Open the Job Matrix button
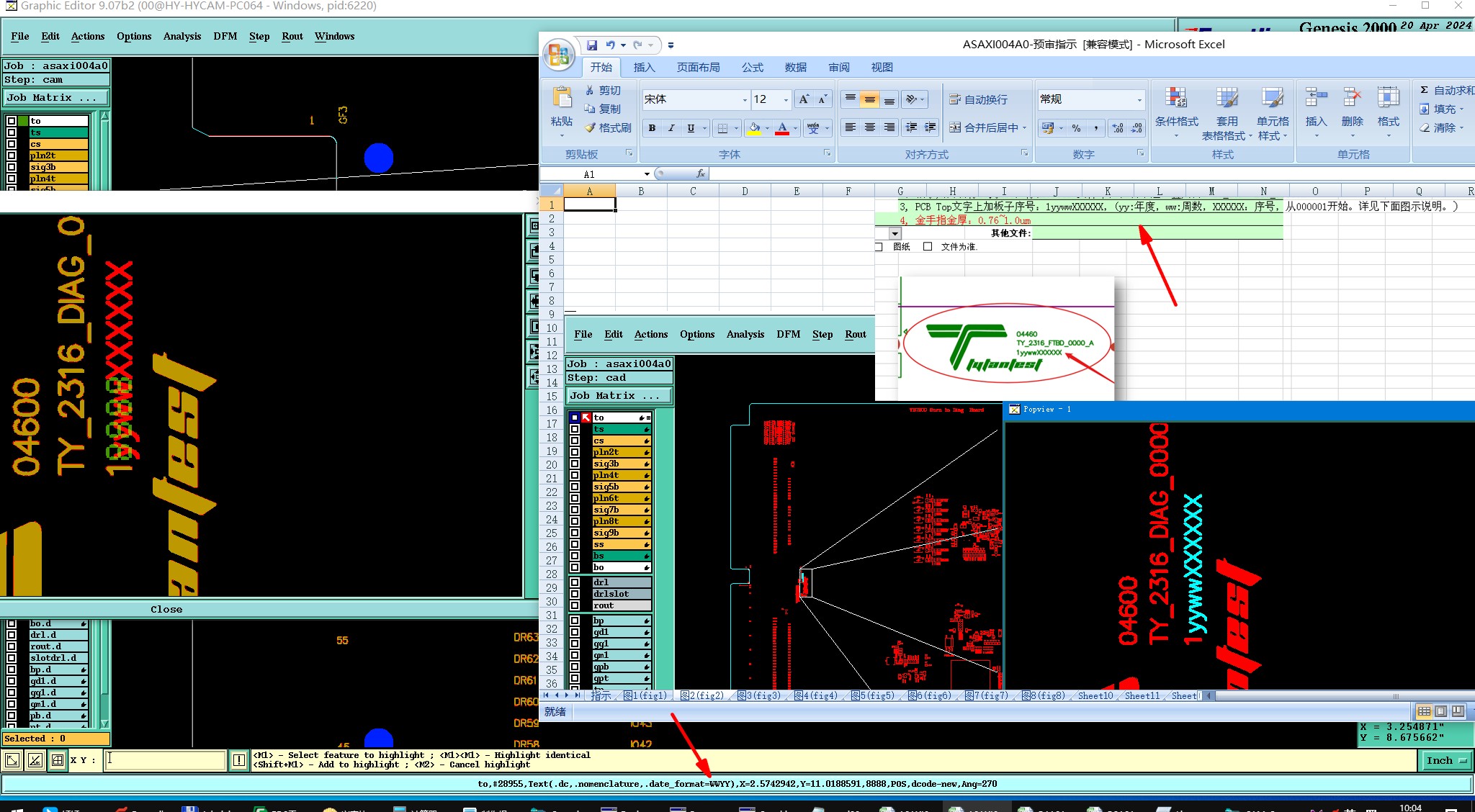Viewport: 1475px width, 812px height. (x=56, y=98)
